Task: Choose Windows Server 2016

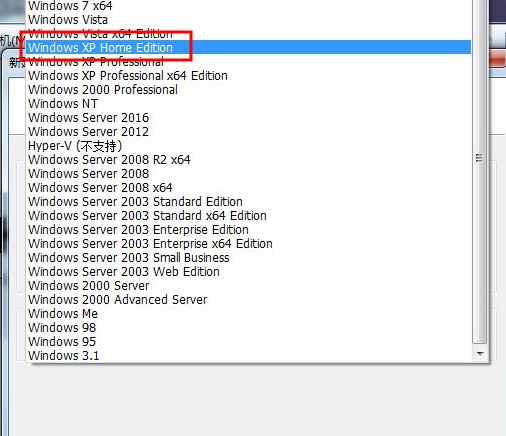Action: tap(249, 118)
